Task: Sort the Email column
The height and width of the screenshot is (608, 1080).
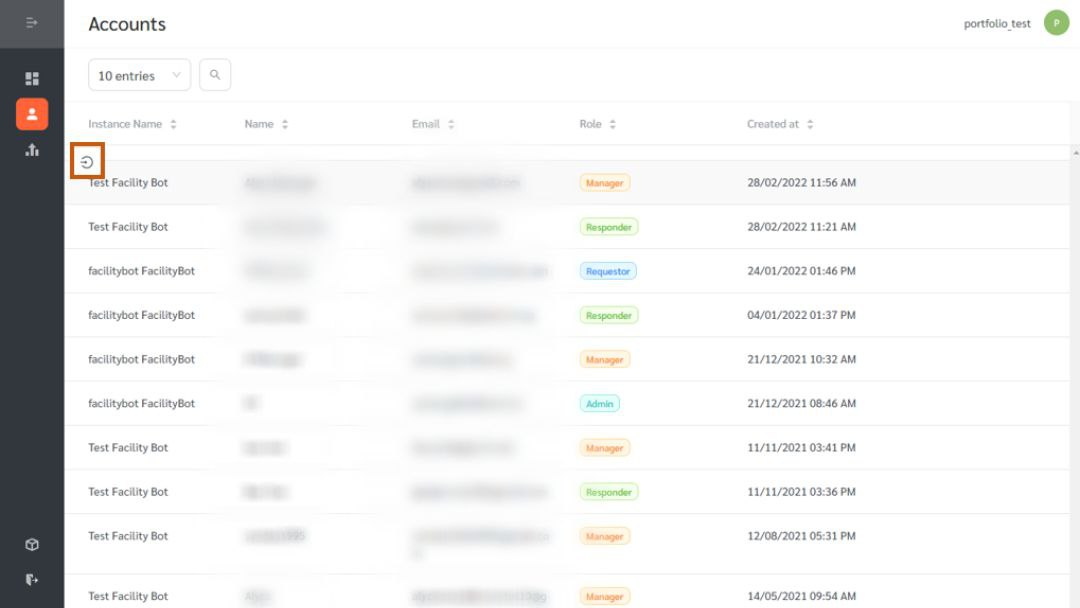Action: (x=426, y=124)
